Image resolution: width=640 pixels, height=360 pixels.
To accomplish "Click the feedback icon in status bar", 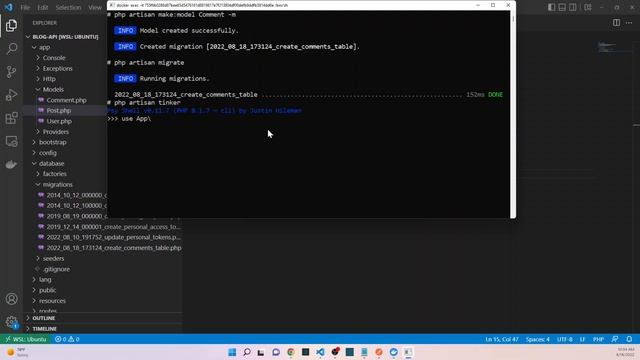I will 615,339.
